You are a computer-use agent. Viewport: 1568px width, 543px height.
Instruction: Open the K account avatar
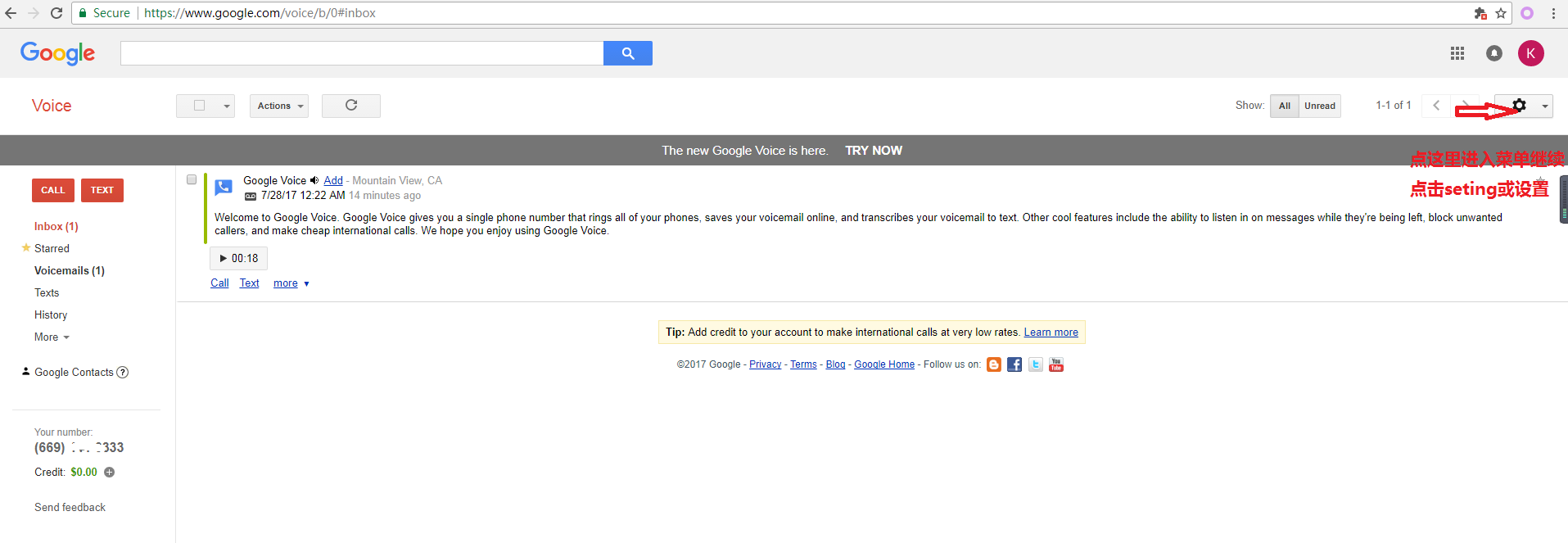pos(1531,53)
